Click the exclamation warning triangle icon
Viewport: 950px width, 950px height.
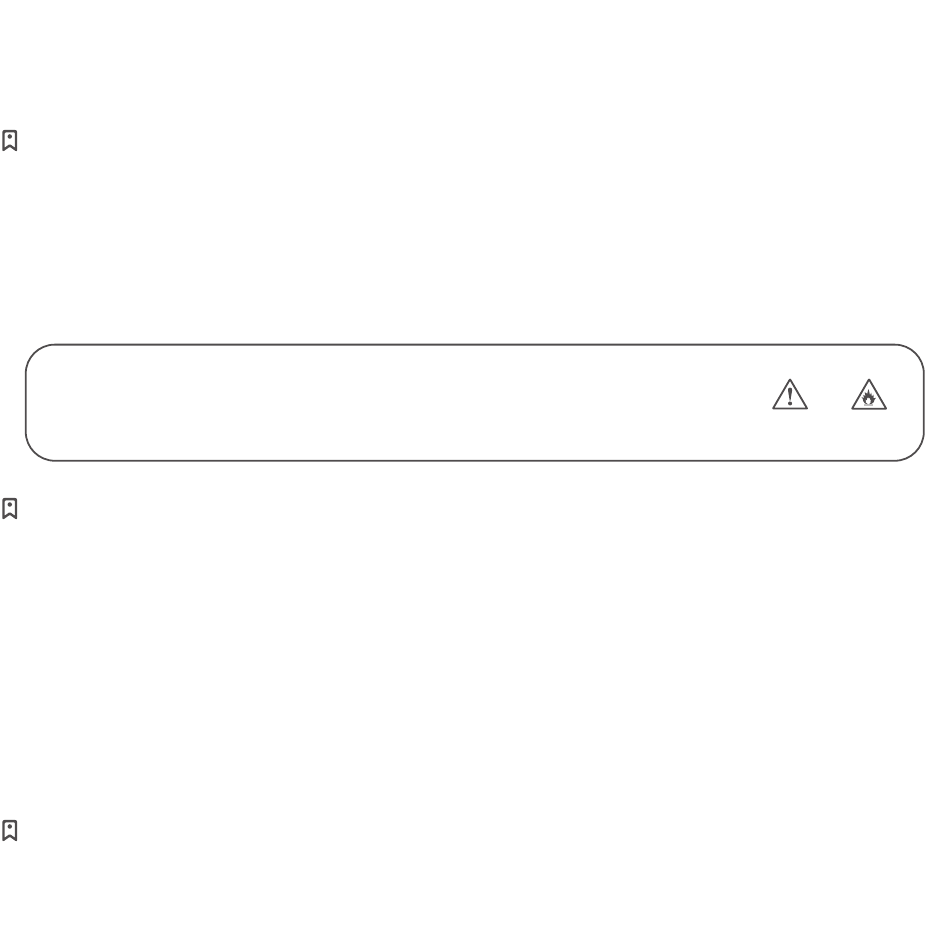pyautogui.click(x=790, y=394)
